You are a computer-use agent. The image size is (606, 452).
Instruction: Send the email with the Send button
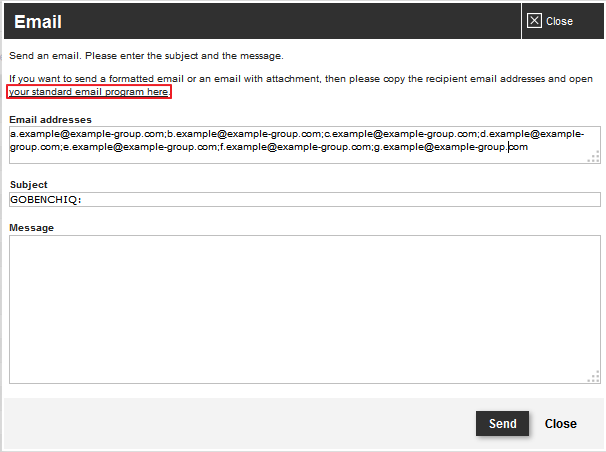502,423
